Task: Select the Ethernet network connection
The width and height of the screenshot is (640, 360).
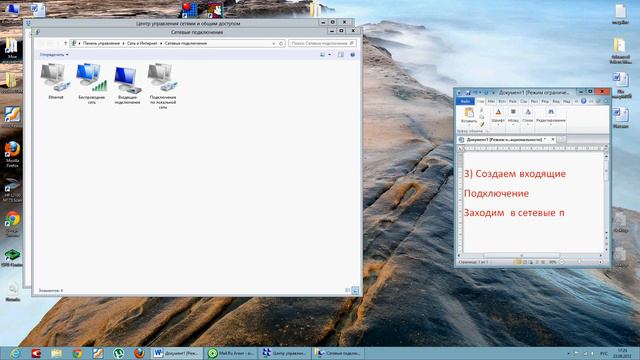Action: point(56,82)
